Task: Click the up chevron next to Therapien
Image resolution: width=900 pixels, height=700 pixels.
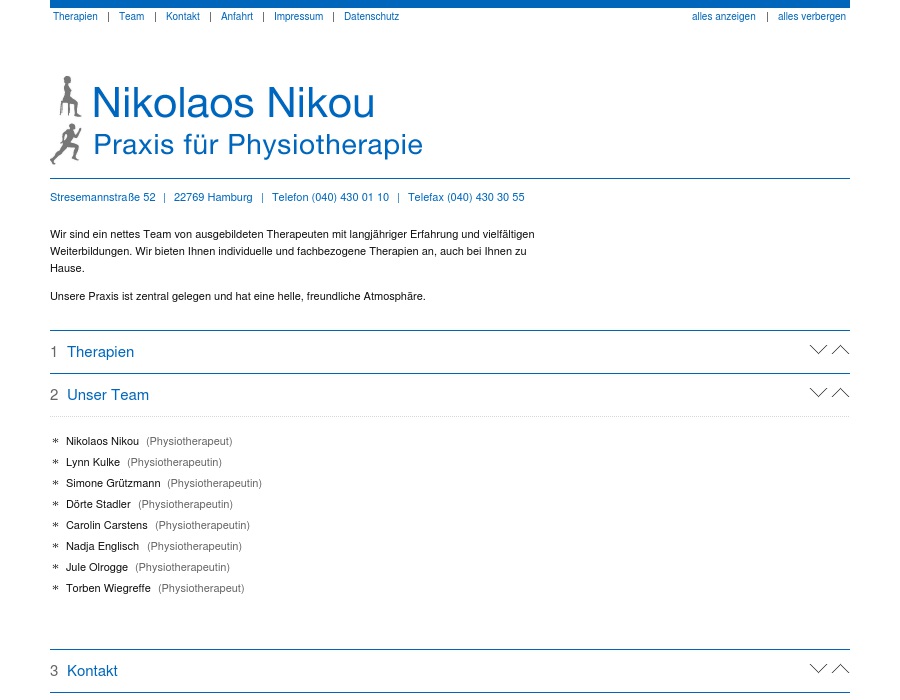Action: (840, 349)
